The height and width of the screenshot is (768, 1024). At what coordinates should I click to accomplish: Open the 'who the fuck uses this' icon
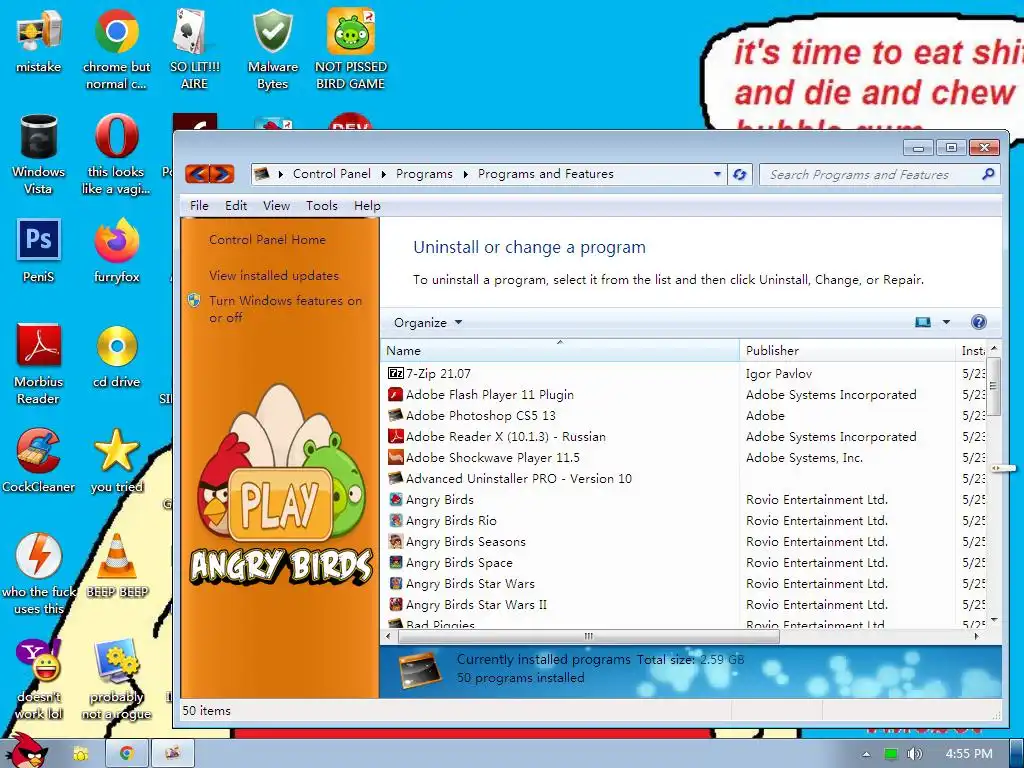coord(39,574)
